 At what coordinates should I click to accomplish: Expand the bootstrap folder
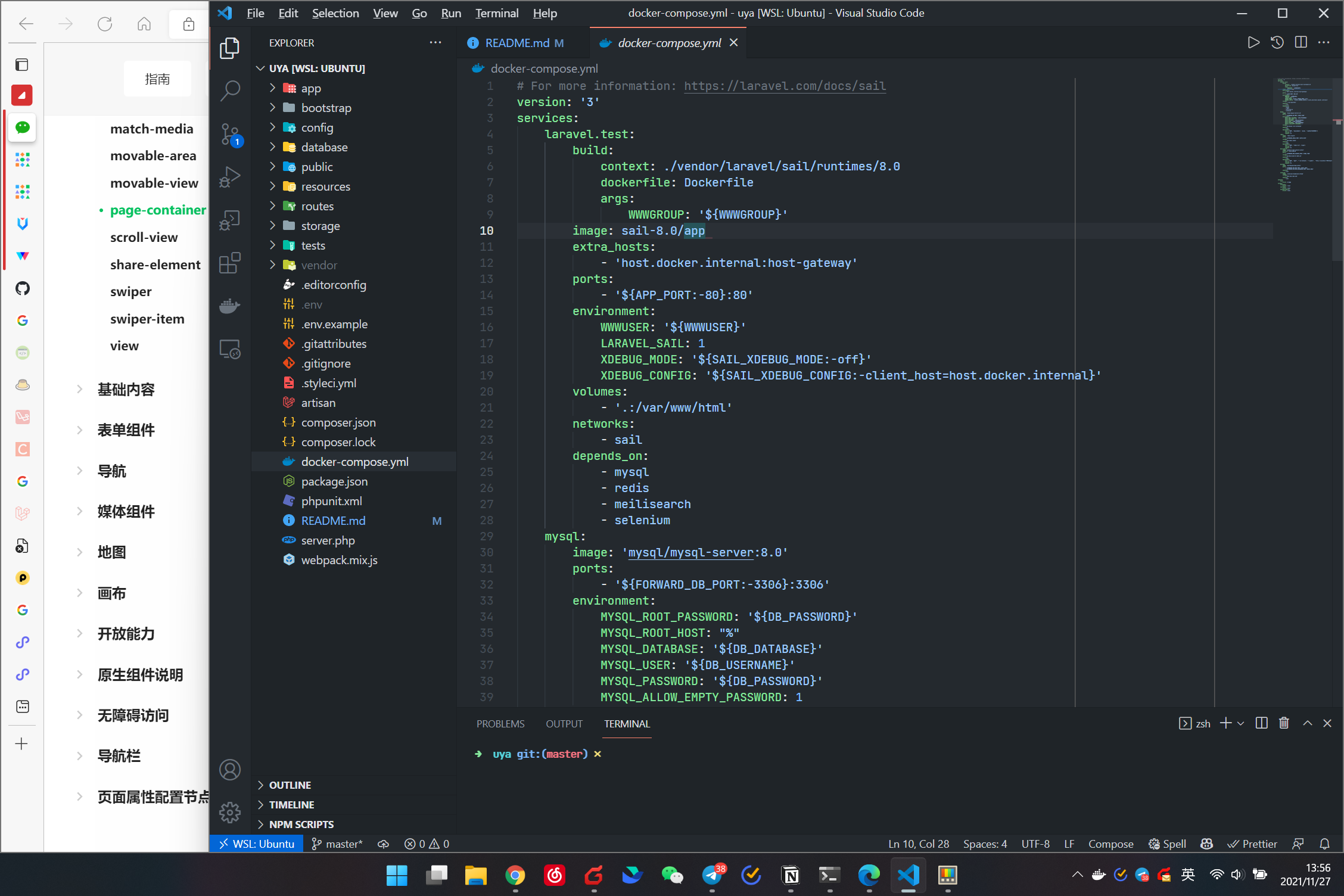click(x=354, y=108)
